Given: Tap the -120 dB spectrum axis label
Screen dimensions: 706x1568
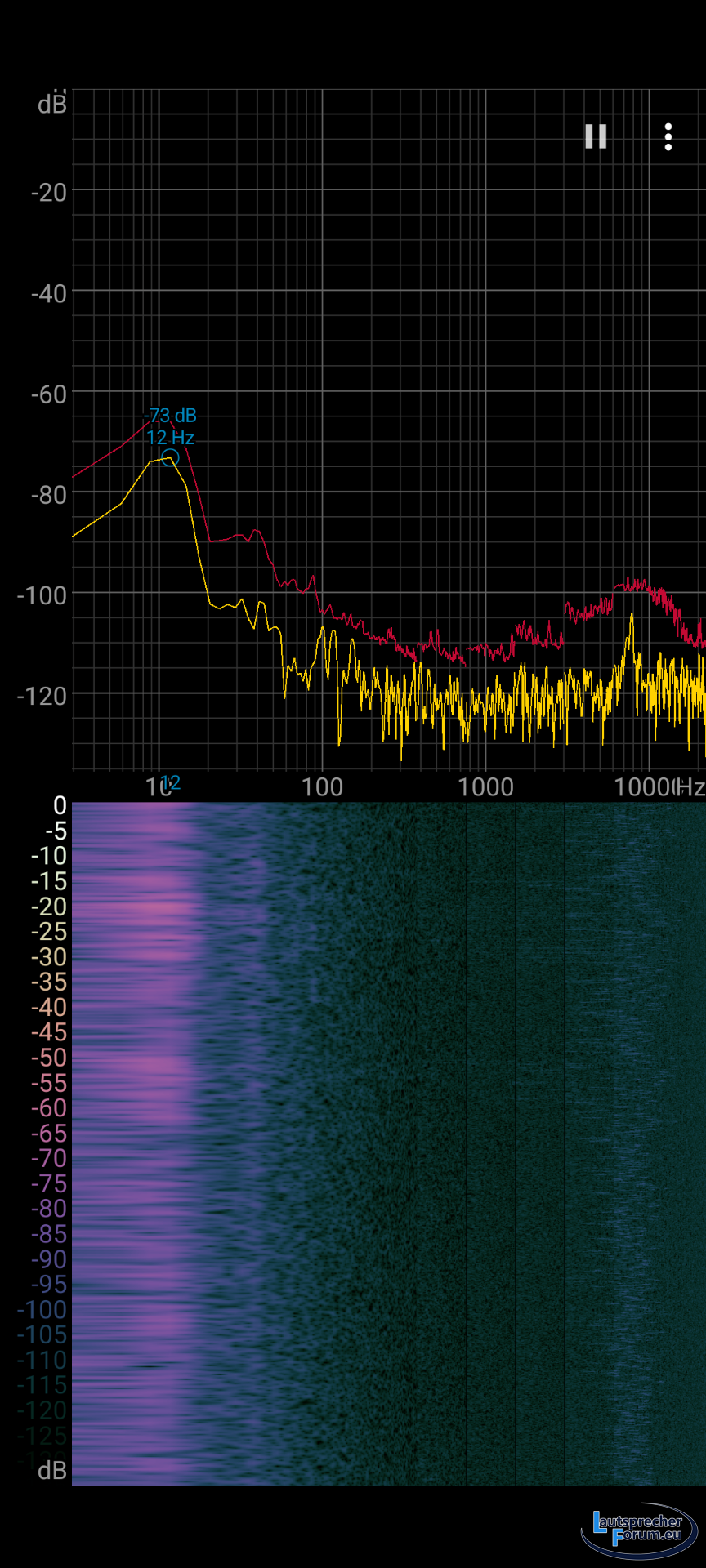Looking at the screenshot, I should click(42, 697).
